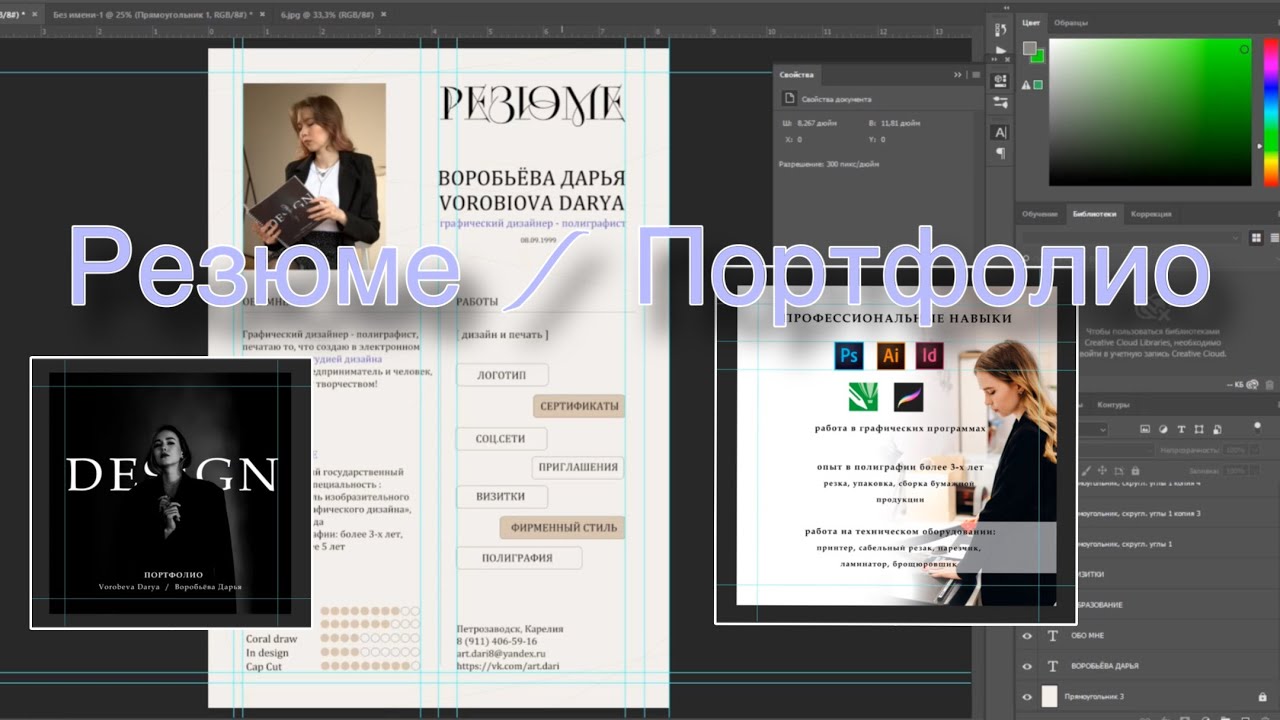Toggle the layer filtering switch
The height and width of the screenshot is (720, 1280).
[x=1257, y=427]
